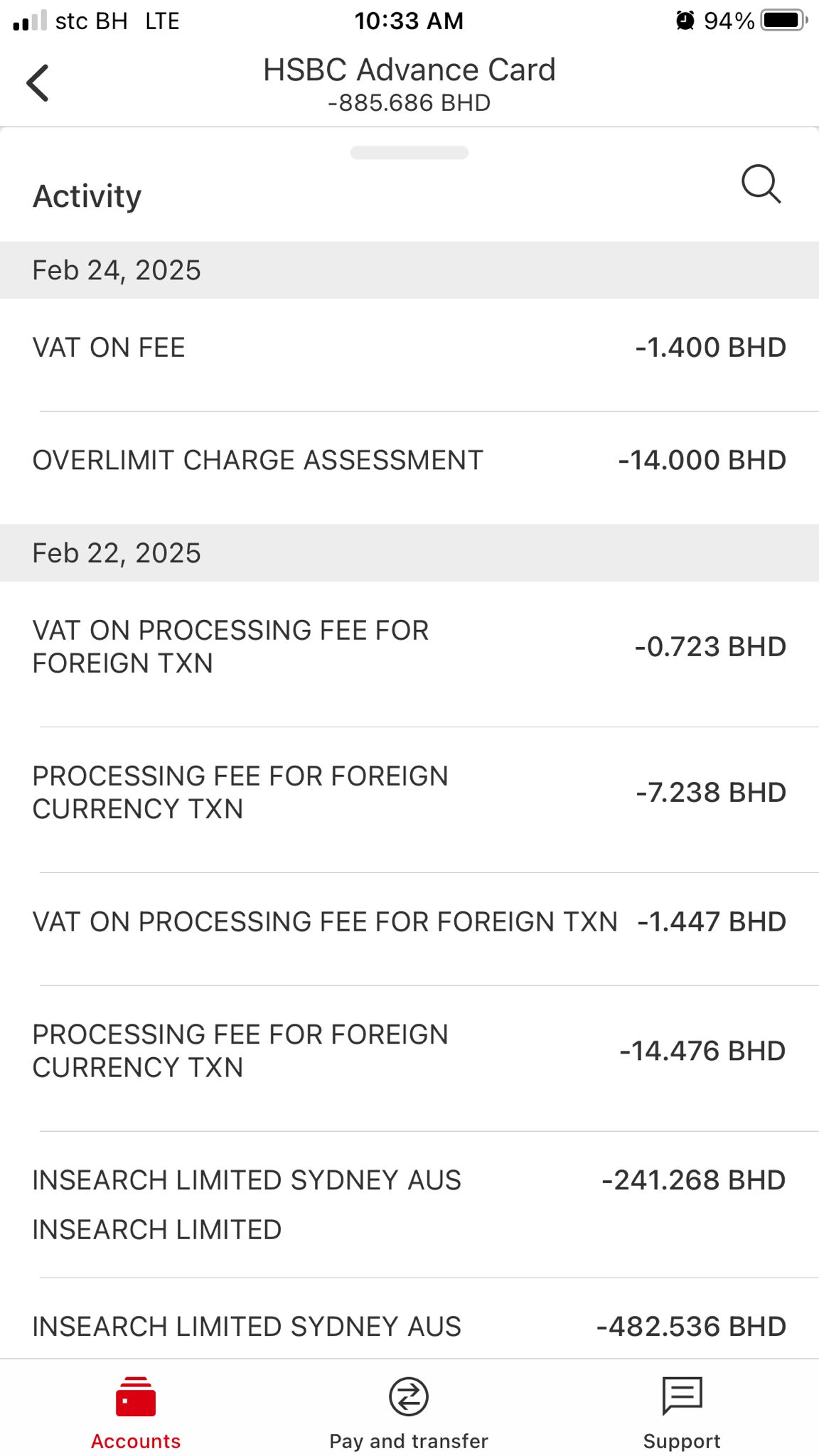Tap the cellular signal bars

coord(30,21)
